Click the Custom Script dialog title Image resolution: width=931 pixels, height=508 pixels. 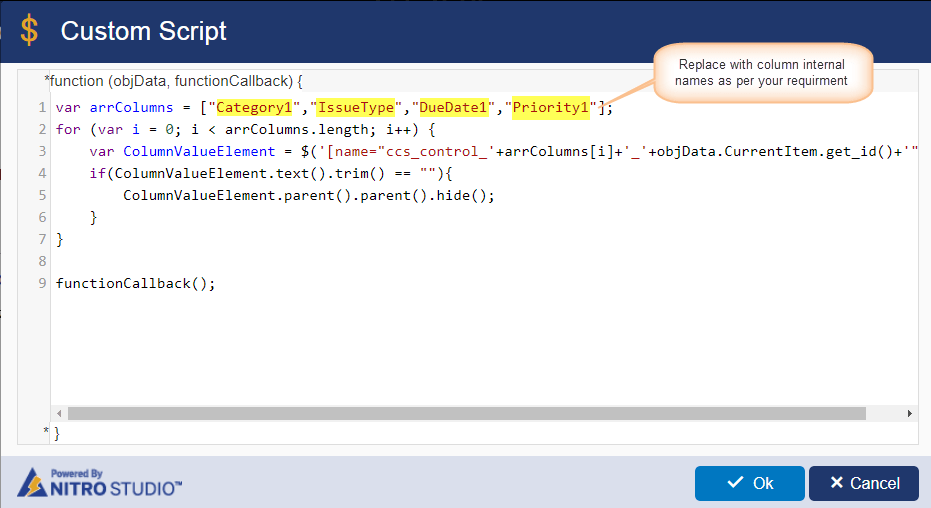tap(144, 31)
